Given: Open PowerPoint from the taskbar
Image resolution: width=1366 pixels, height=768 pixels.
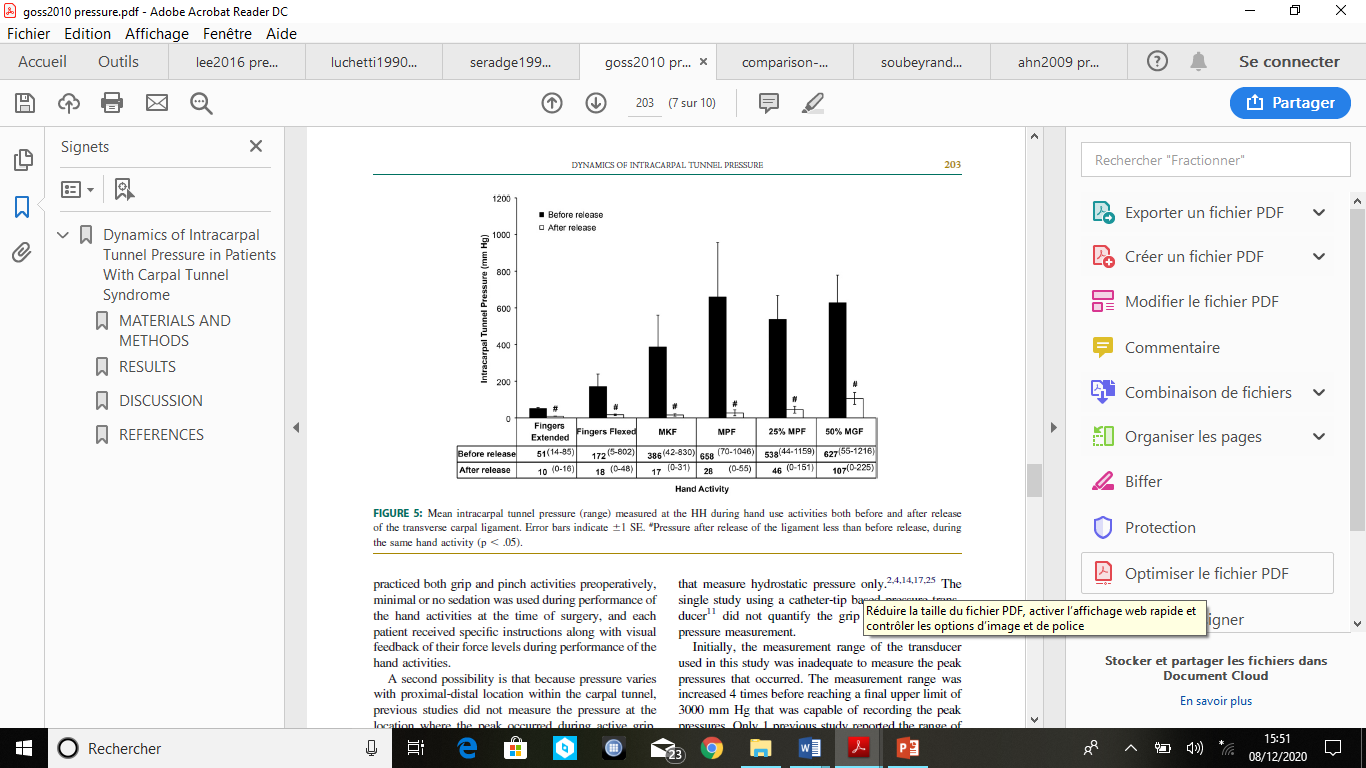Looking at the screenshot, I should point(907,748).
